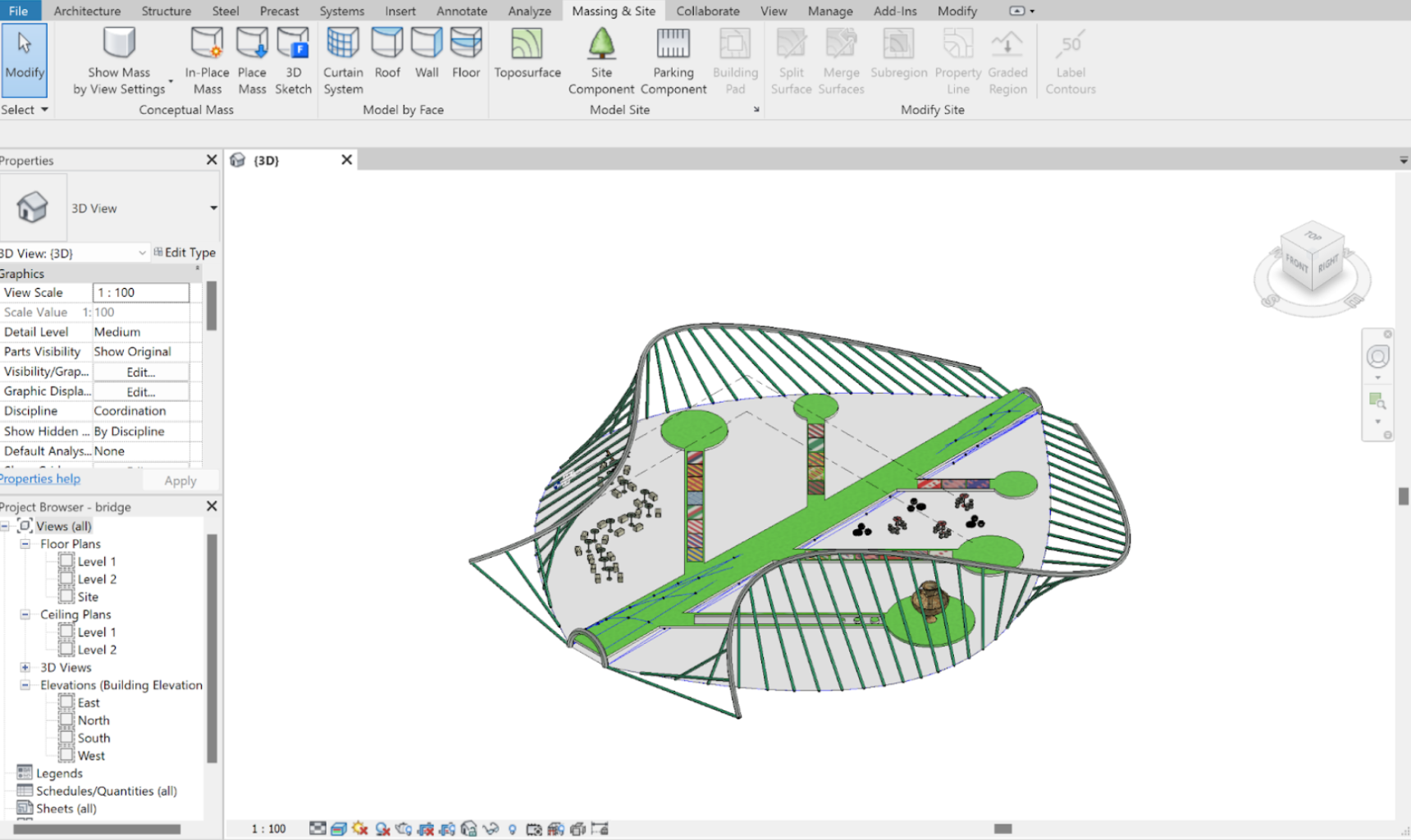Toggle Show Crop Region in view bar
The height and width of the screenshot is (840, 1411).
coord(447,829)
